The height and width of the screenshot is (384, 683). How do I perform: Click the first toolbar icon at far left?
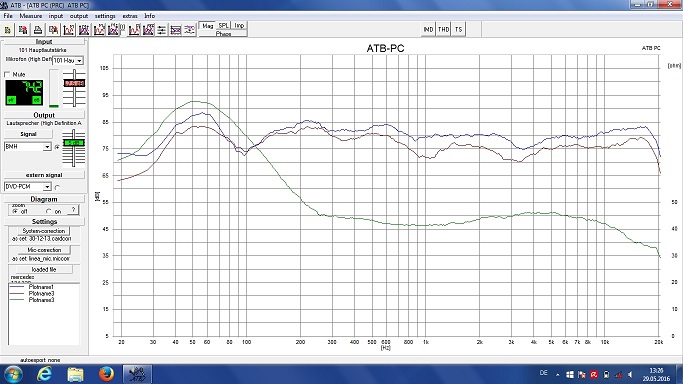[7, 30]
